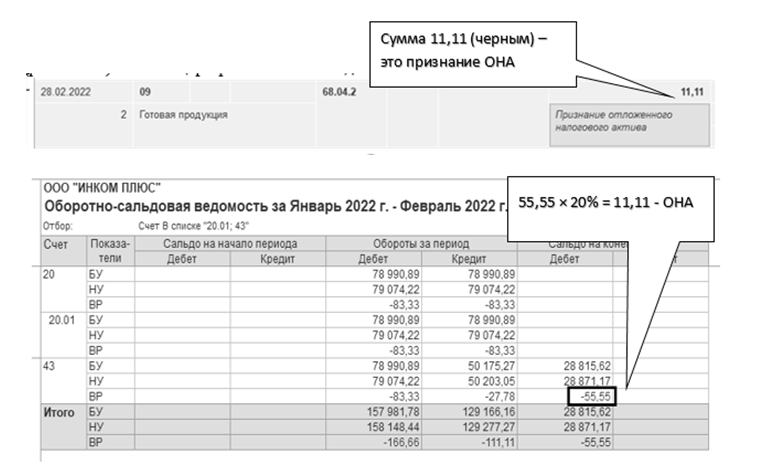Click the boxed -55,55 cell for account 43
This screenshot has width=757, height=471.
(592, 396)
